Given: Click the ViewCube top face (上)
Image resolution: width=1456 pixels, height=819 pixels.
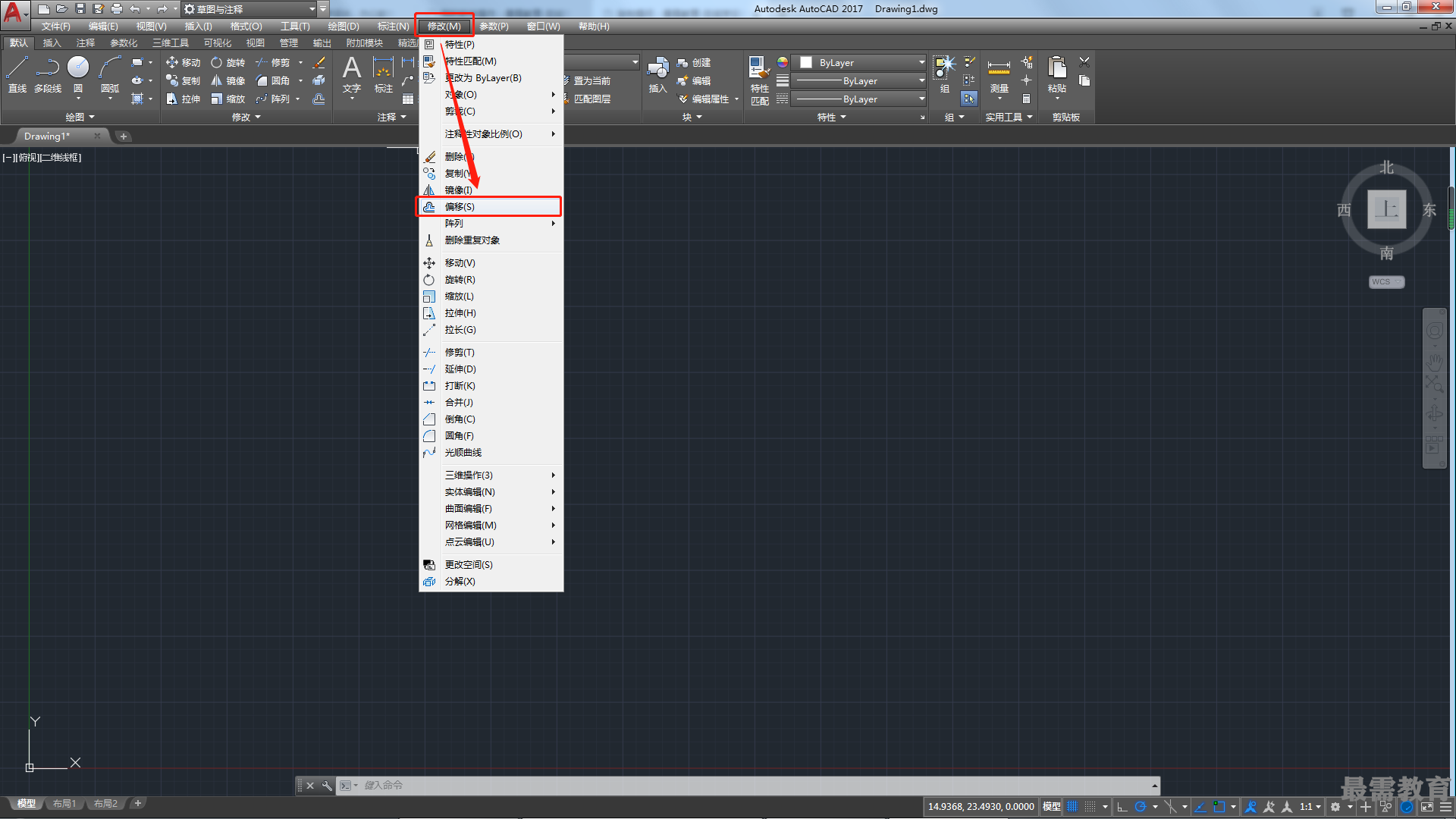Looking at the screenshot, I should pyautogui.click(x=1386, y=209).
